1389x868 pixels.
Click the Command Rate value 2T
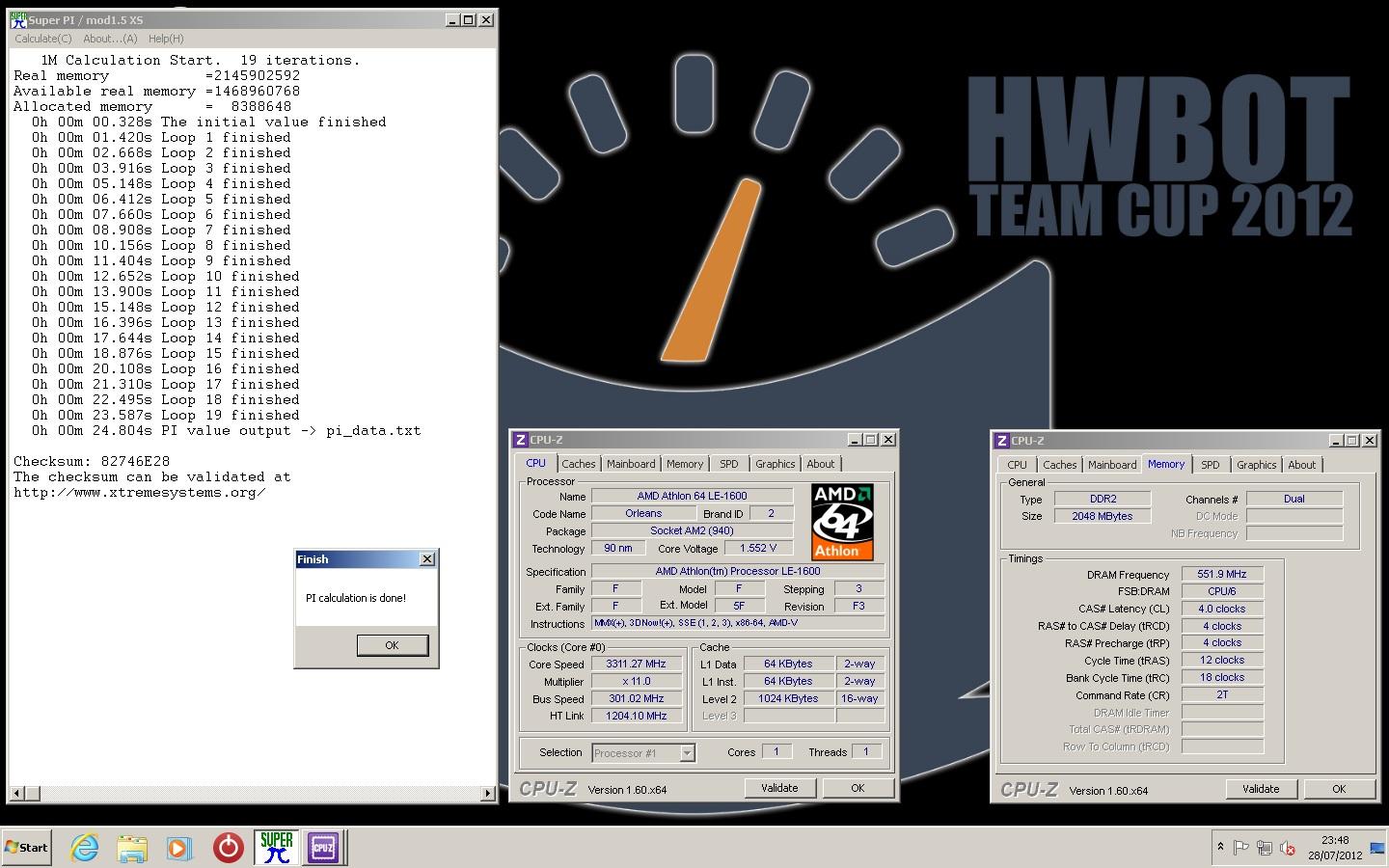coord(1222,694)
